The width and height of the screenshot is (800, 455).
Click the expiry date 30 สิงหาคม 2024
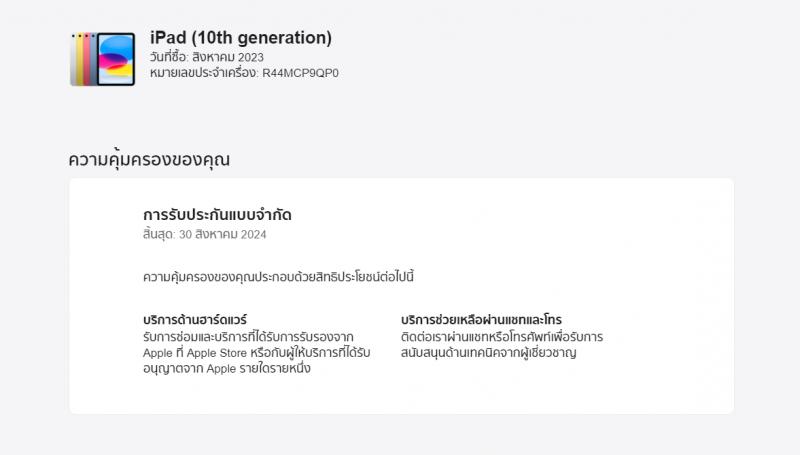coord(223,235)
